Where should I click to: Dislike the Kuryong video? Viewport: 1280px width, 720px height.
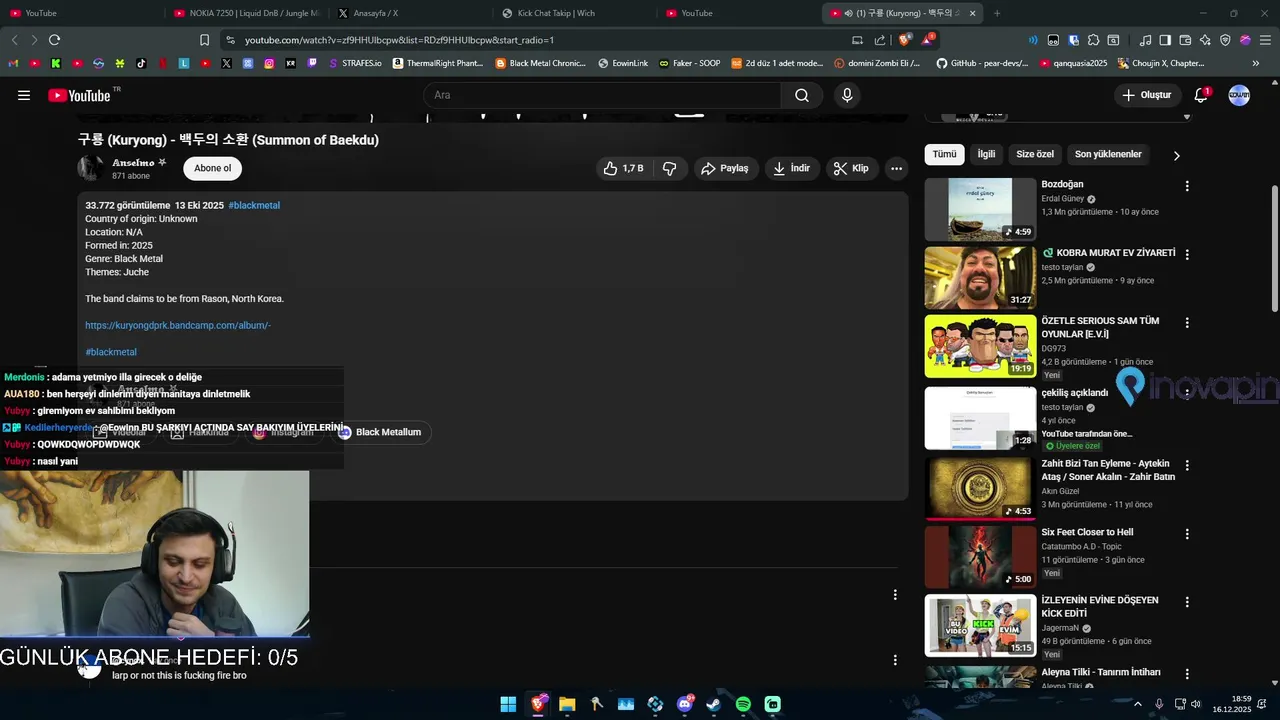click(670, 168)
